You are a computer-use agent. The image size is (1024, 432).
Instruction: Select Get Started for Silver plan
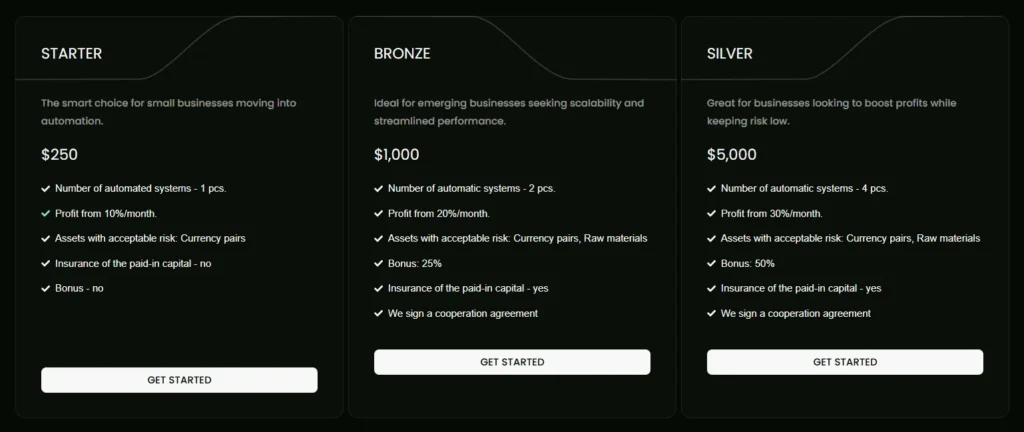click(x=844, y=362)
